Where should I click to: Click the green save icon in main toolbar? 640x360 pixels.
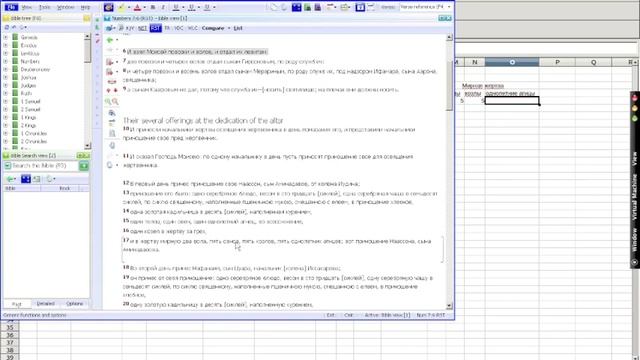pos(307,7)
